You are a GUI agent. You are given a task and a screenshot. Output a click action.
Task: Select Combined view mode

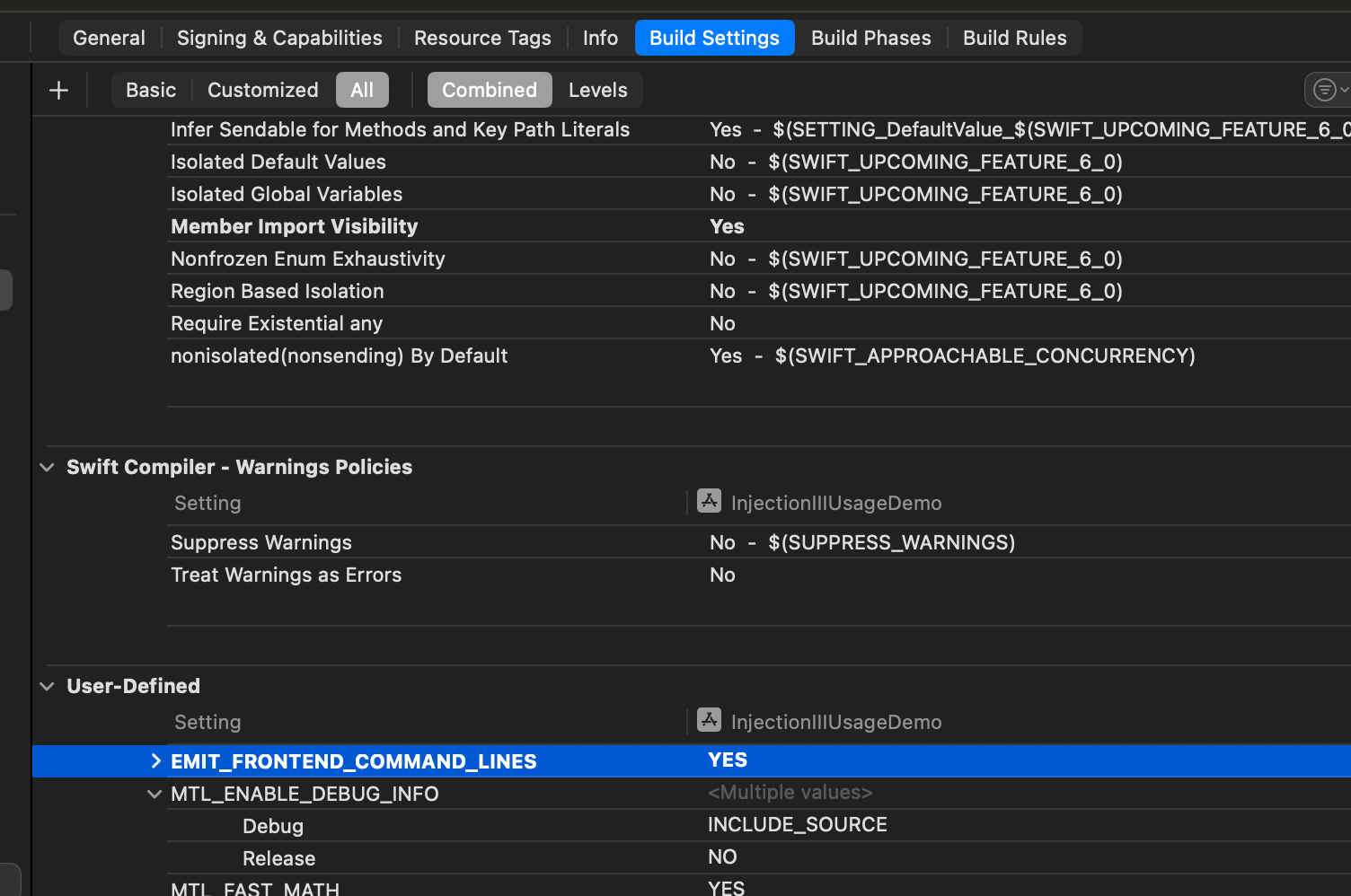[x=489, y=90]
